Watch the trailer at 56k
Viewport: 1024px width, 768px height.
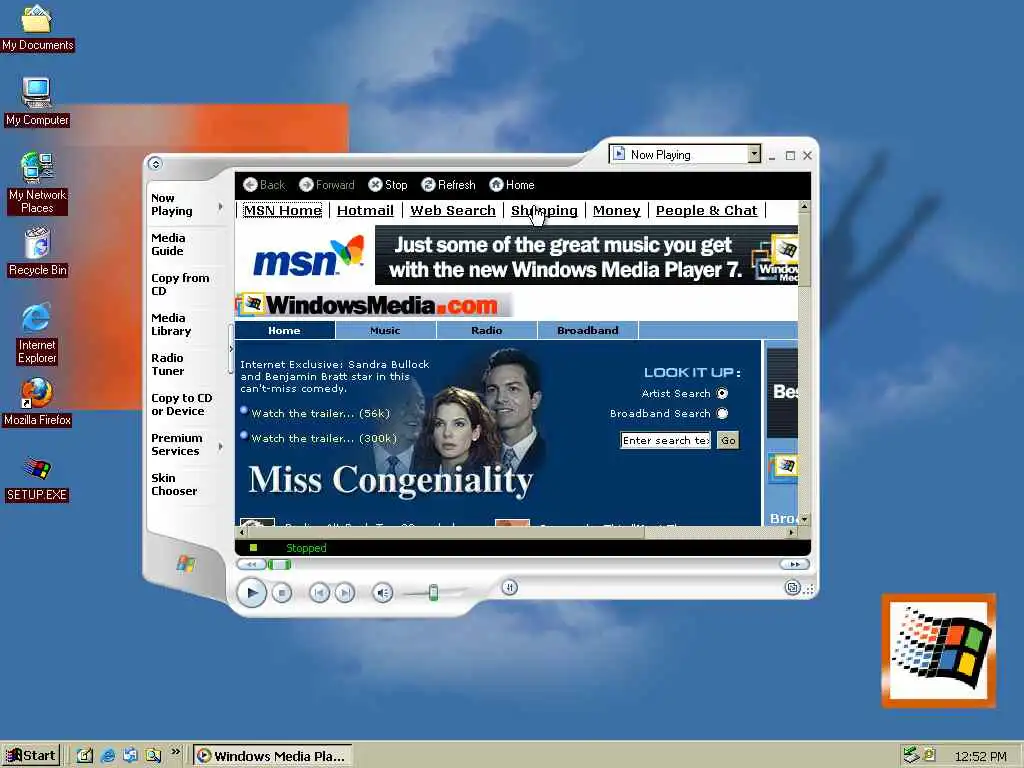tap(321, 413)
